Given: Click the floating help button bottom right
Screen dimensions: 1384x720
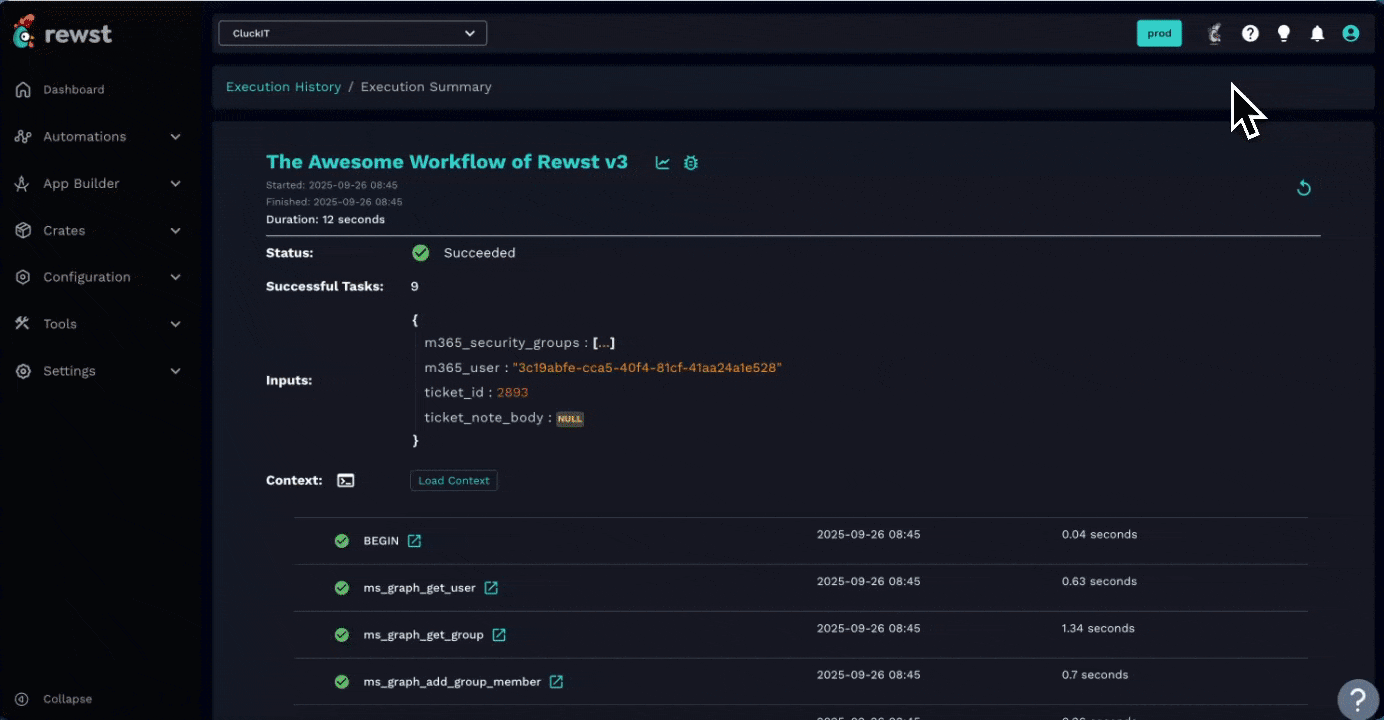Looking at the screenshot, I should click(1358, 699).
